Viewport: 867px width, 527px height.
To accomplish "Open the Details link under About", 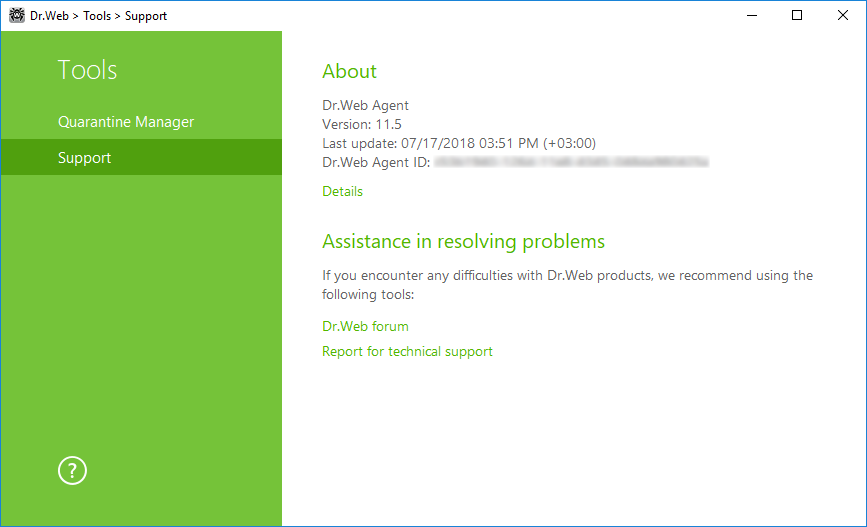I will click(342, 191).
